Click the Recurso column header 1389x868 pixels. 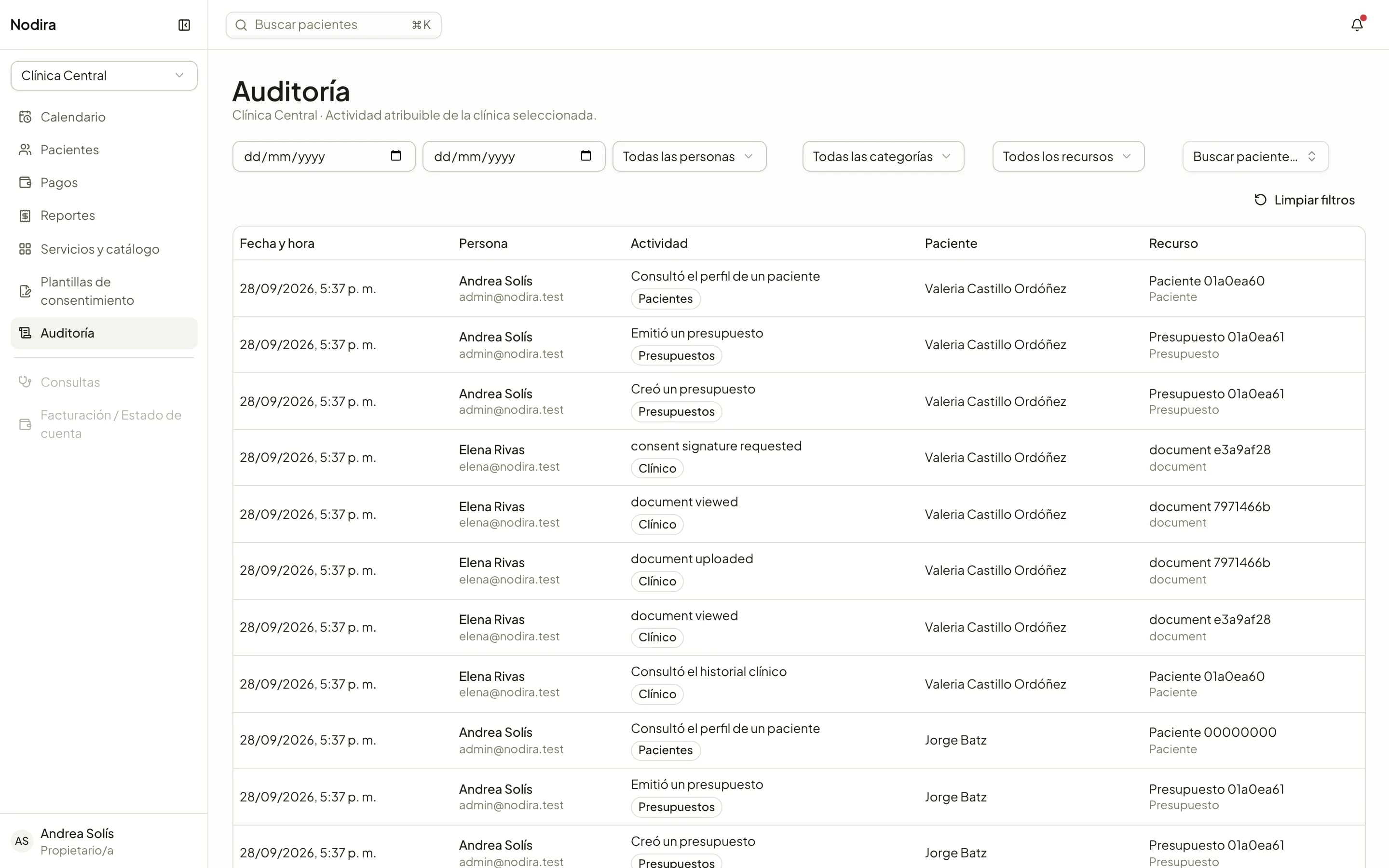pyautogui.click(x=1173, y=244)
